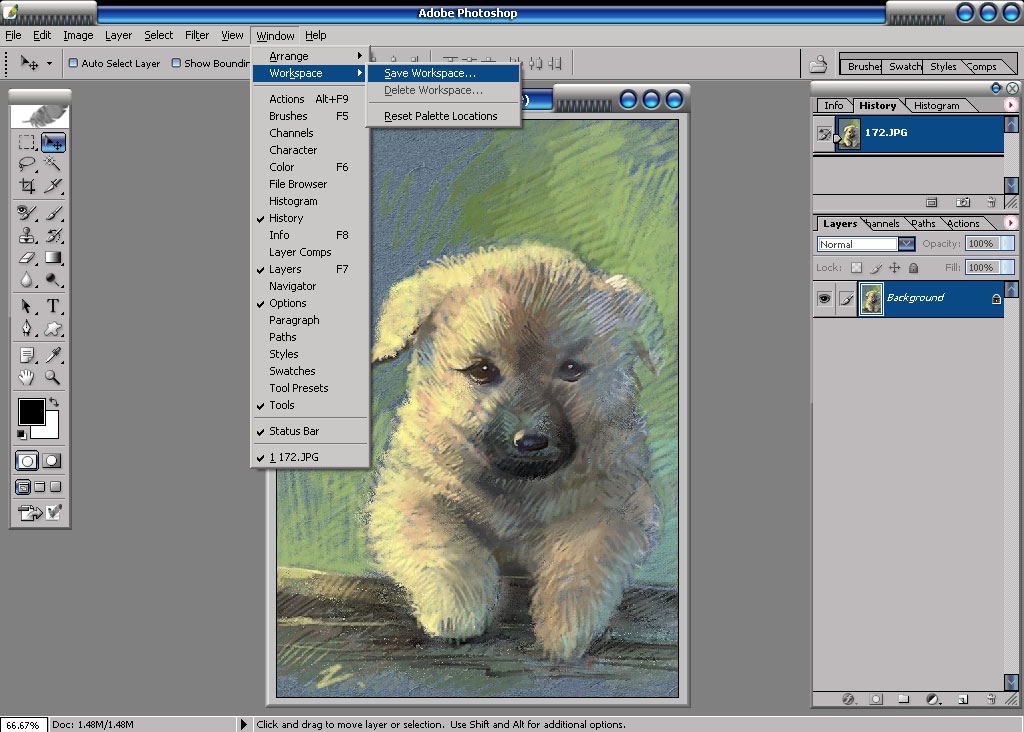
Task: Switch to Quick Mask mode
Action: pos(52,461)
